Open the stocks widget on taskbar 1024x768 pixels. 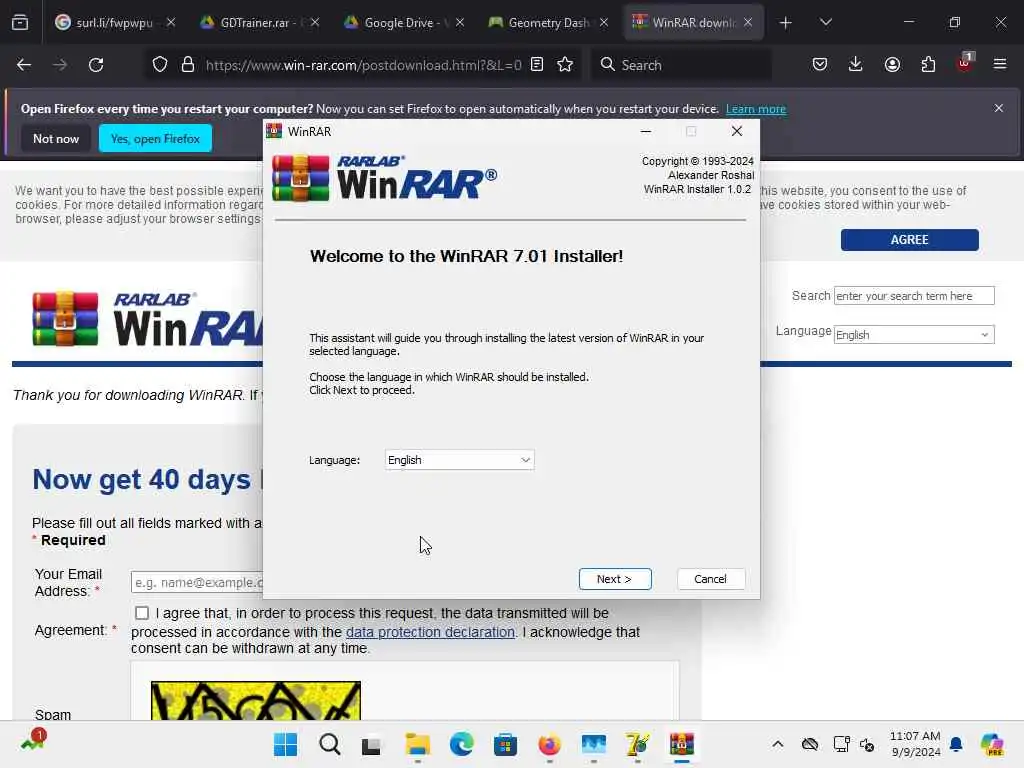click(x=33, y=741)
